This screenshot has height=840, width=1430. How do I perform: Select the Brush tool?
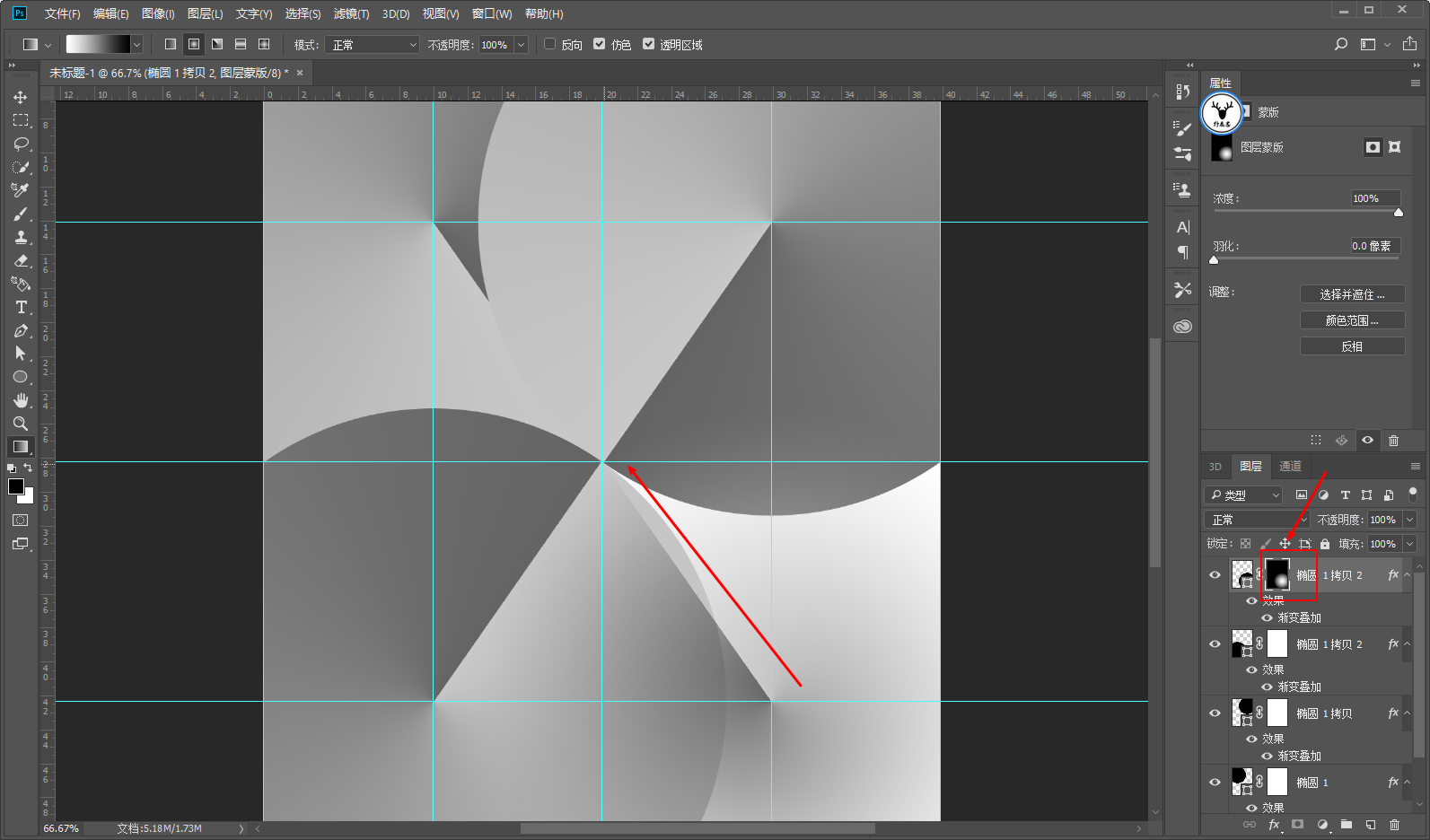pos(20,214)
